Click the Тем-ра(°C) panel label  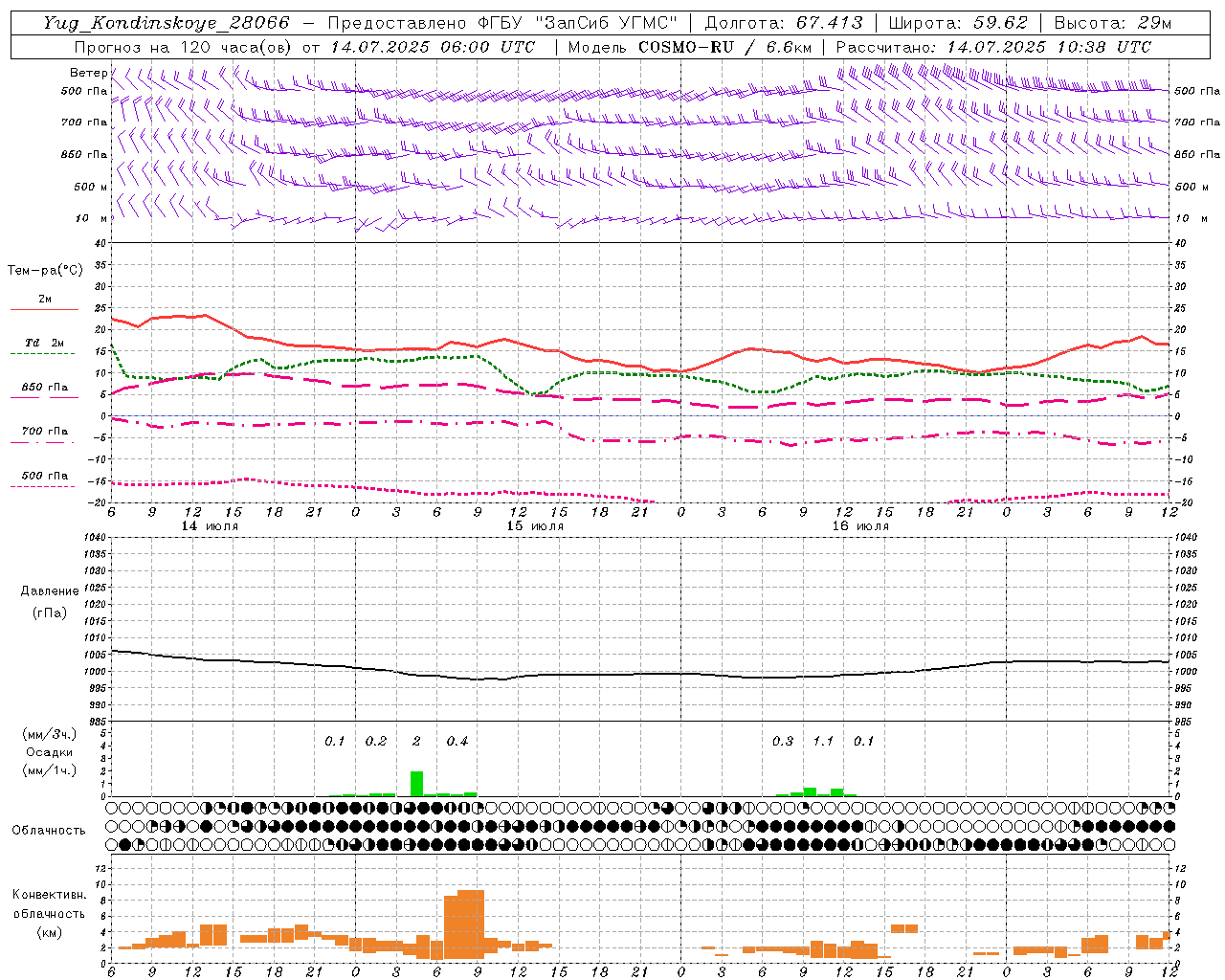45,271
